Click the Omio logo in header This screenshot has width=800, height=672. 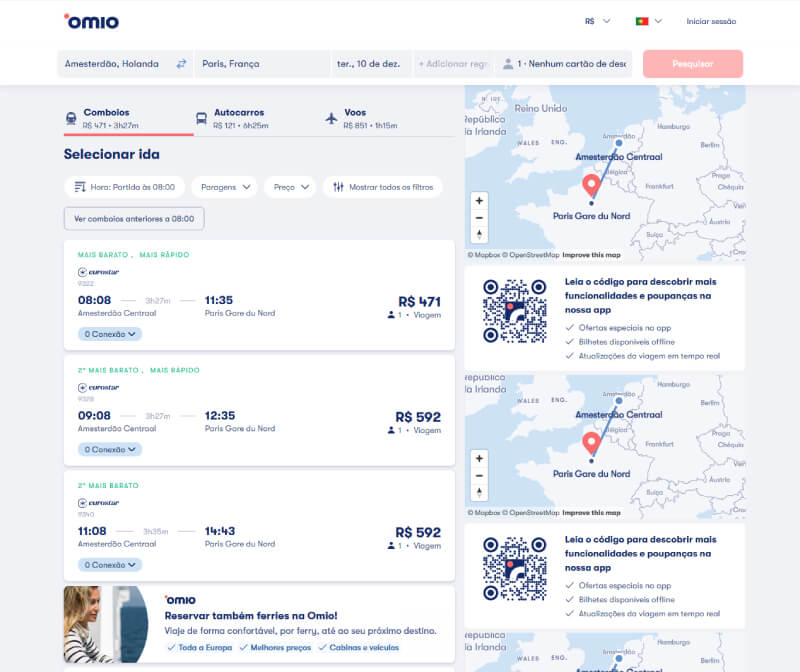coord(91,21)
